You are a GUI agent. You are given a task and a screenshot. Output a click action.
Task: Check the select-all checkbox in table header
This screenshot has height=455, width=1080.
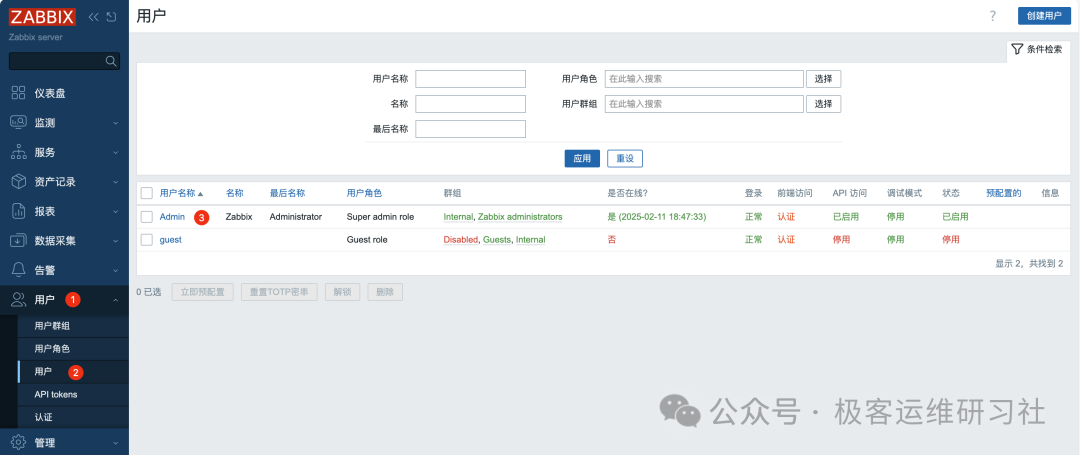147,193
